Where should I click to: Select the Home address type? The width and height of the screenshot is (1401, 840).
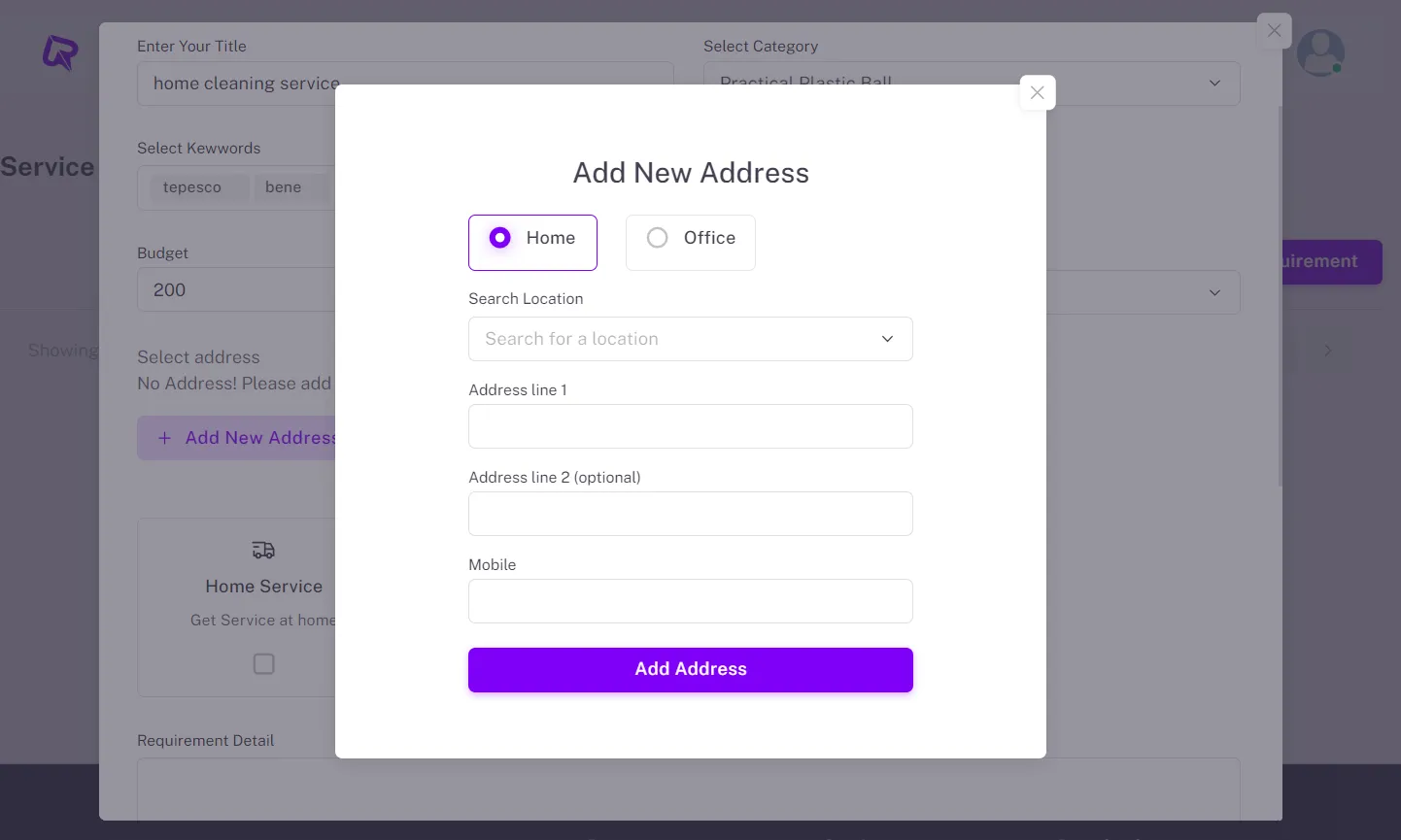pyautogui.click(x=532, y=242)
